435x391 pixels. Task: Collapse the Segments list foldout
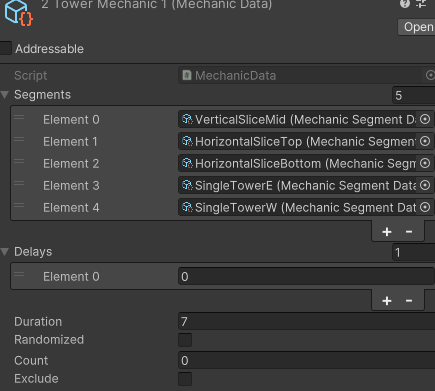point(5,95)
